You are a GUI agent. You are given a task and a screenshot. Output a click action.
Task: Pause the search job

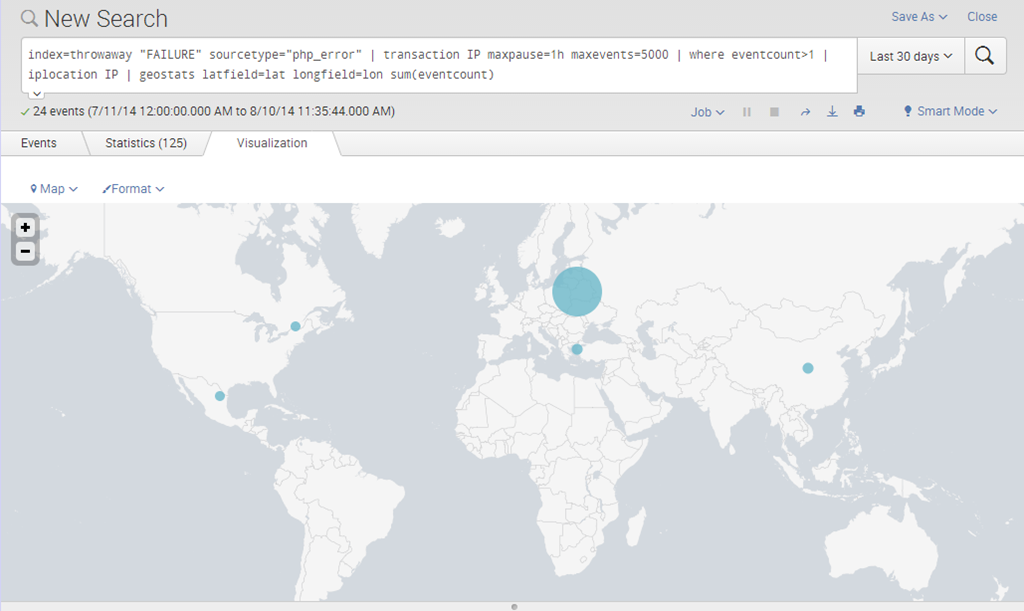click(747, 112)
